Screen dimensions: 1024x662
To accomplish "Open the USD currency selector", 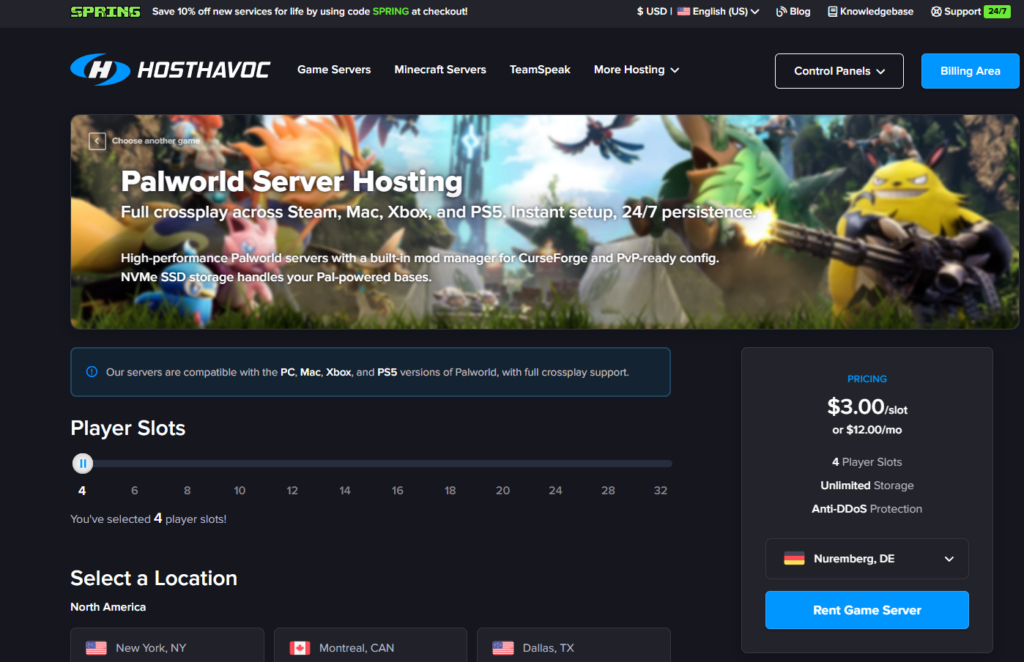I will pos(652,11).
